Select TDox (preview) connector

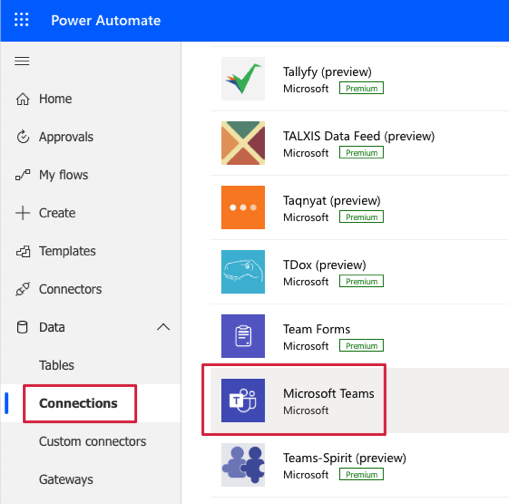click(325, 265)
